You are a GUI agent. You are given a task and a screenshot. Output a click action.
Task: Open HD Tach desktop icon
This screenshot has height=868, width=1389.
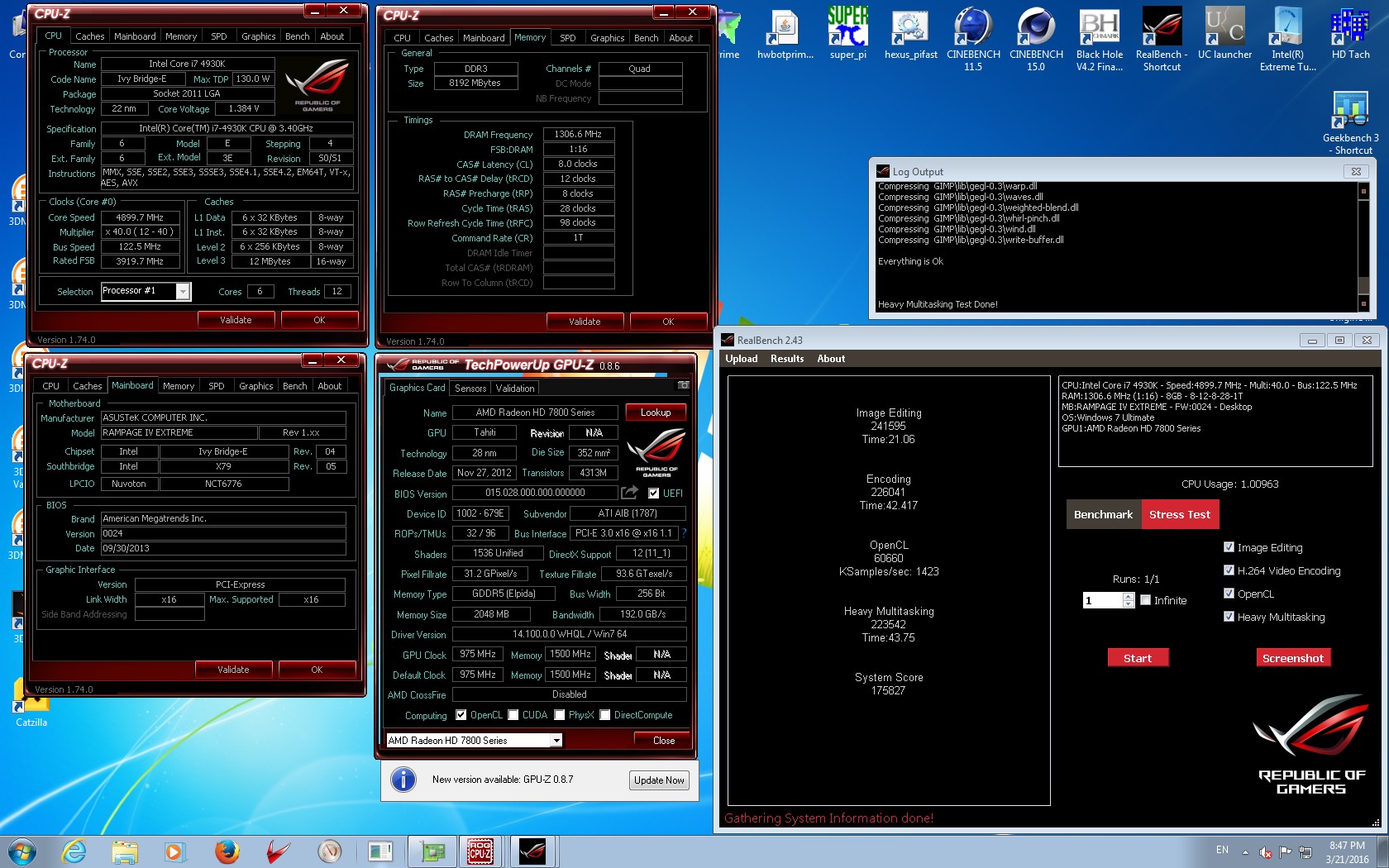click(x=1350, y=35)
